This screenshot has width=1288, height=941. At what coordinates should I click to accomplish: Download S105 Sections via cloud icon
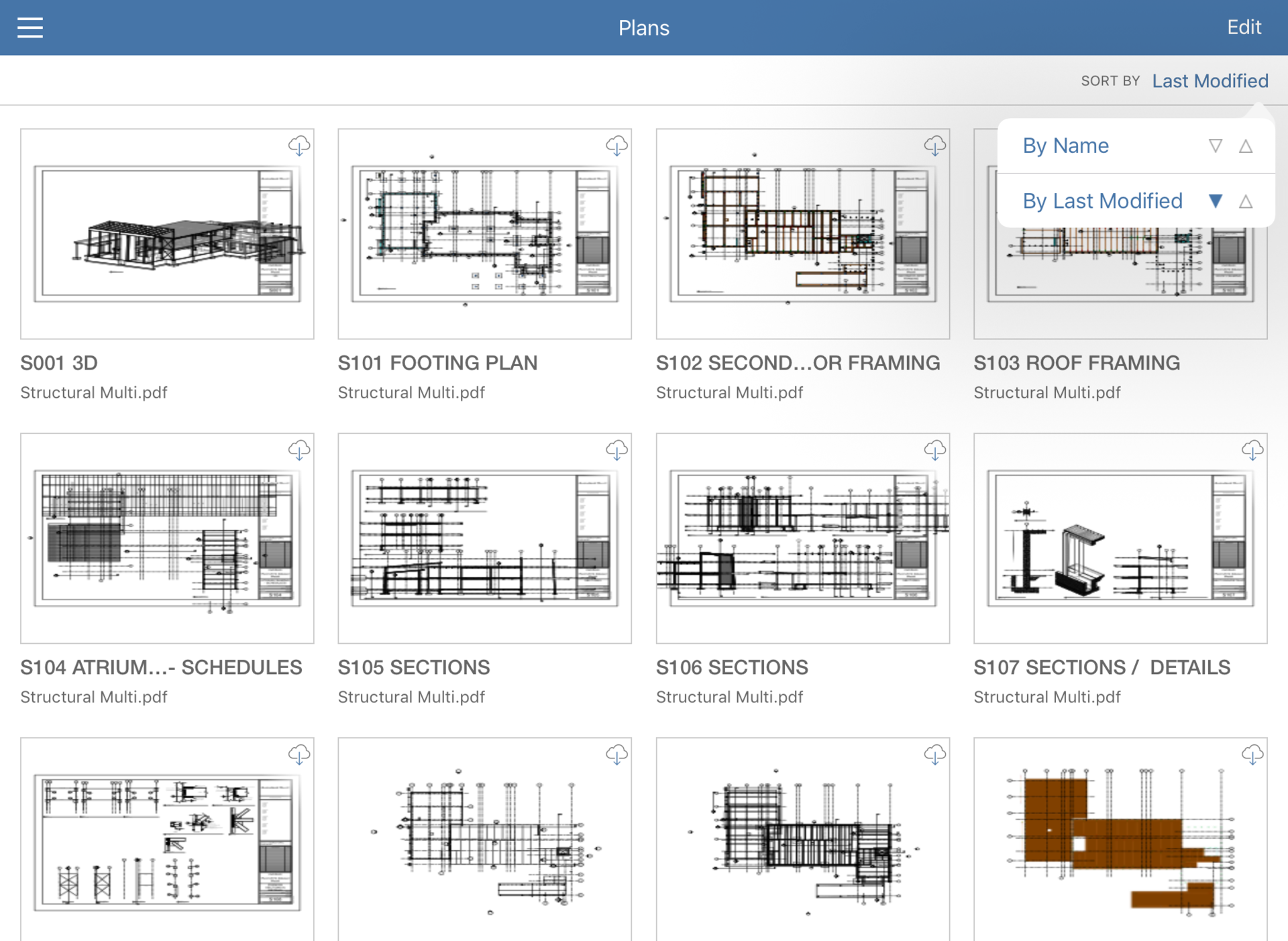click(616, 450)
